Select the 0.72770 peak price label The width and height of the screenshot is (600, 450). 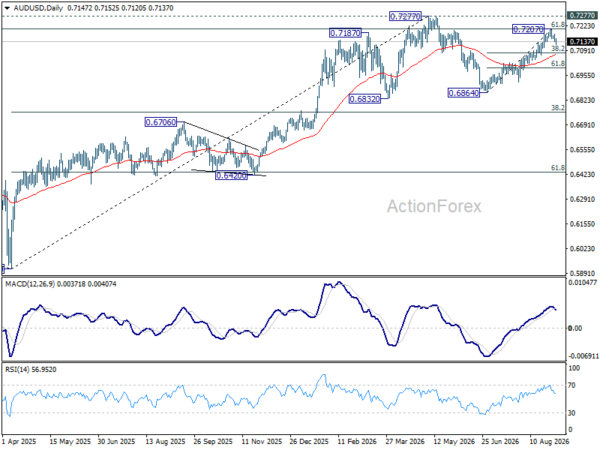pos(405,16)
